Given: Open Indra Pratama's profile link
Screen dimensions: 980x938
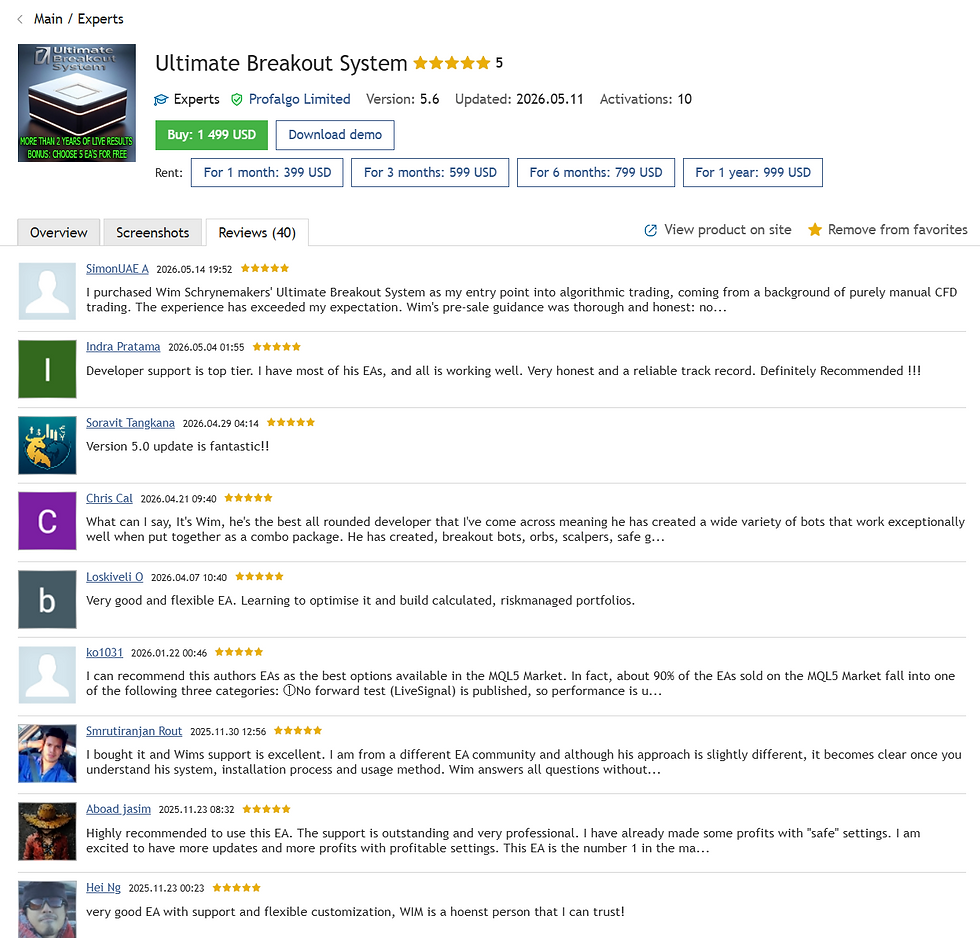Looking at the screenshot, I should pyautogui.click(x=123, y=347).
